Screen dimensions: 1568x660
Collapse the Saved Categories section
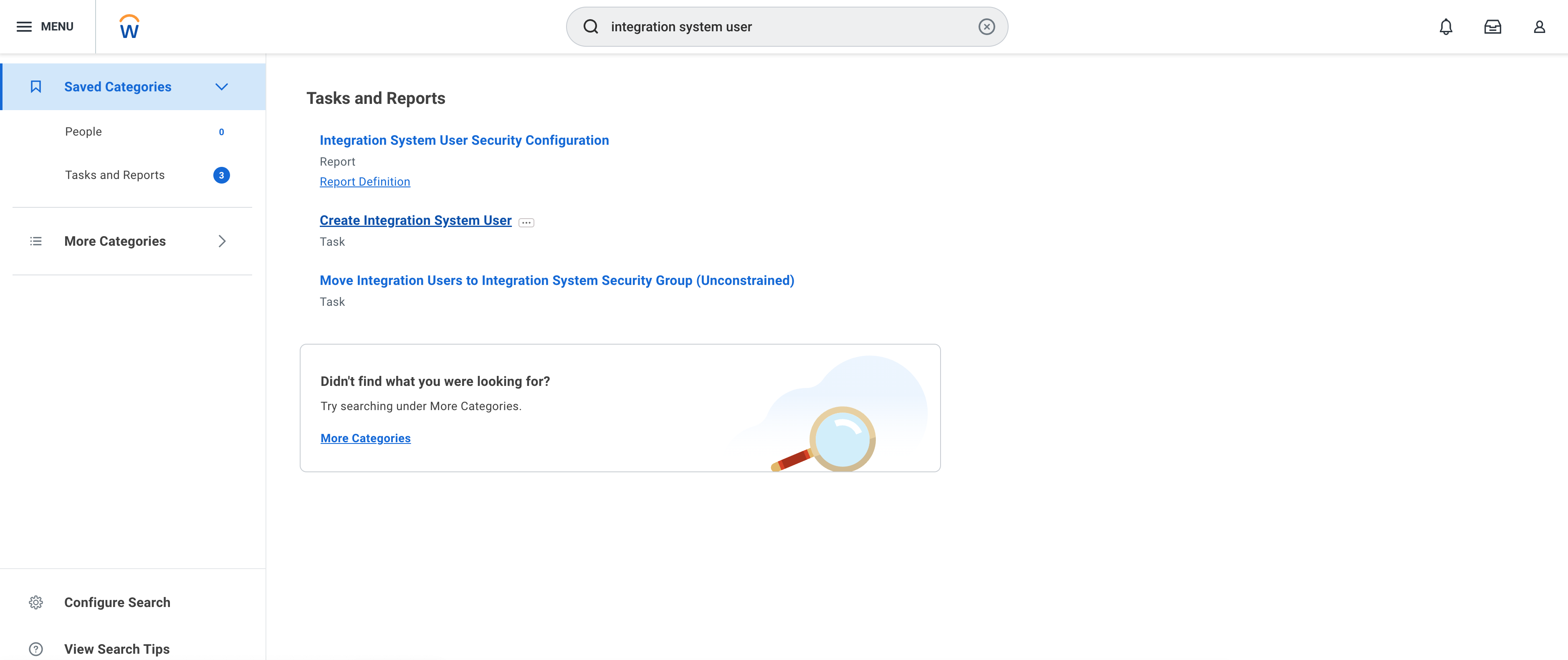point(222,86)
